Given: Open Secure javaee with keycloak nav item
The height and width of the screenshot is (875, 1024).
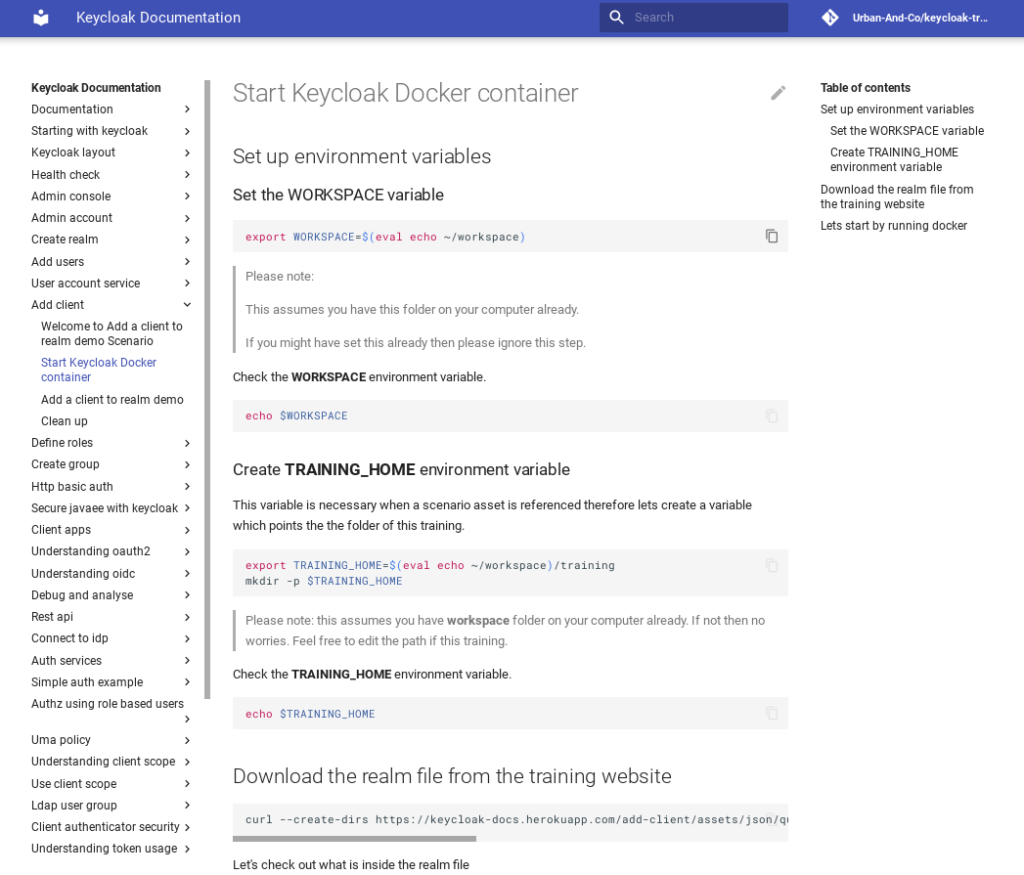Looking at the screenshot, I should click(x=104, y=508).
